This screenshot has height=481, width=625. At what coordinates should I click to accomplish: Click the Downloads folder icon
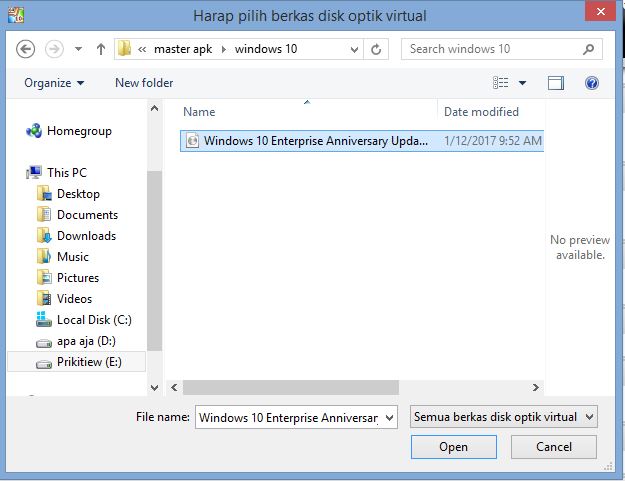pyautogui.click(x=44, y=236)
